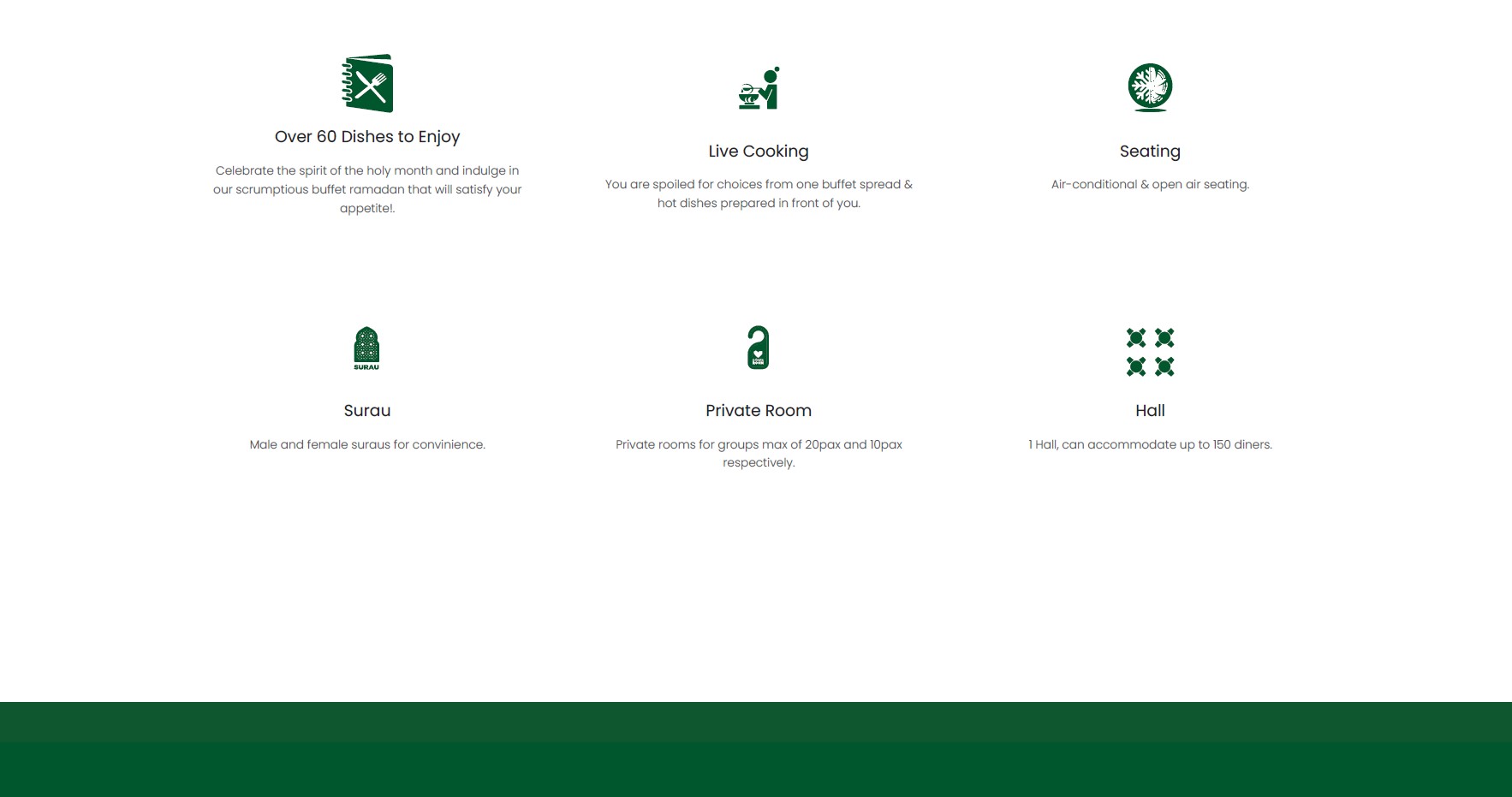The width and height of the screenshot is (1512, 797).
Task: Click the lighter green band atop the footer
Action: pyautogui.click(x=756, y=722)
